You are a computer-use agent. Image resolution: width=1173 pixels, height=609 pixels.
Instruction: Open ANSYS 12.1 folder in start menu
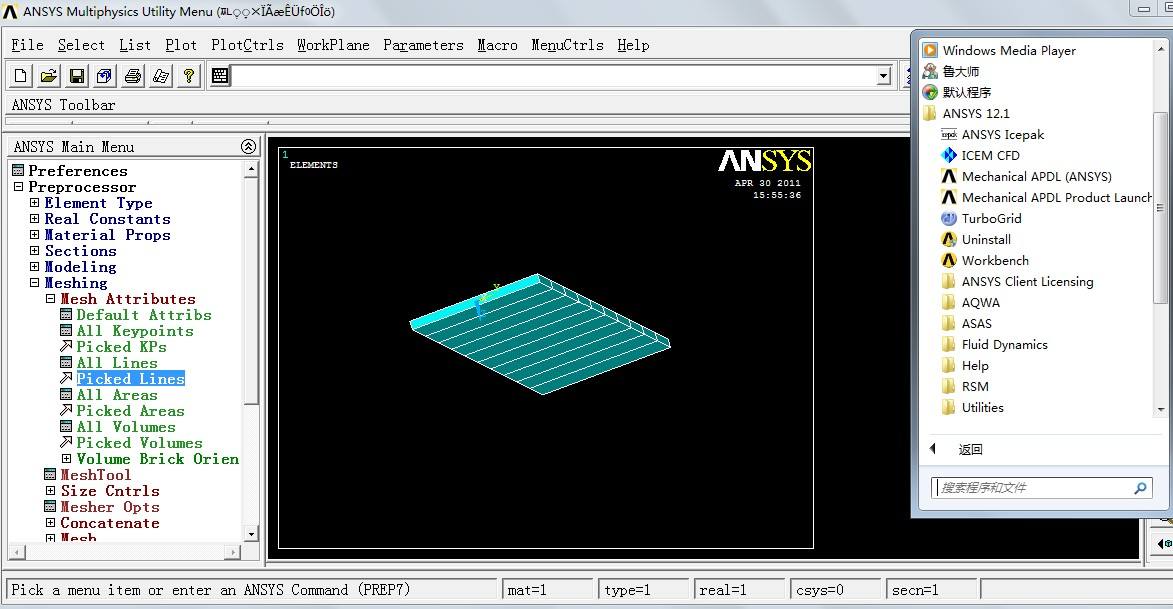976,114
